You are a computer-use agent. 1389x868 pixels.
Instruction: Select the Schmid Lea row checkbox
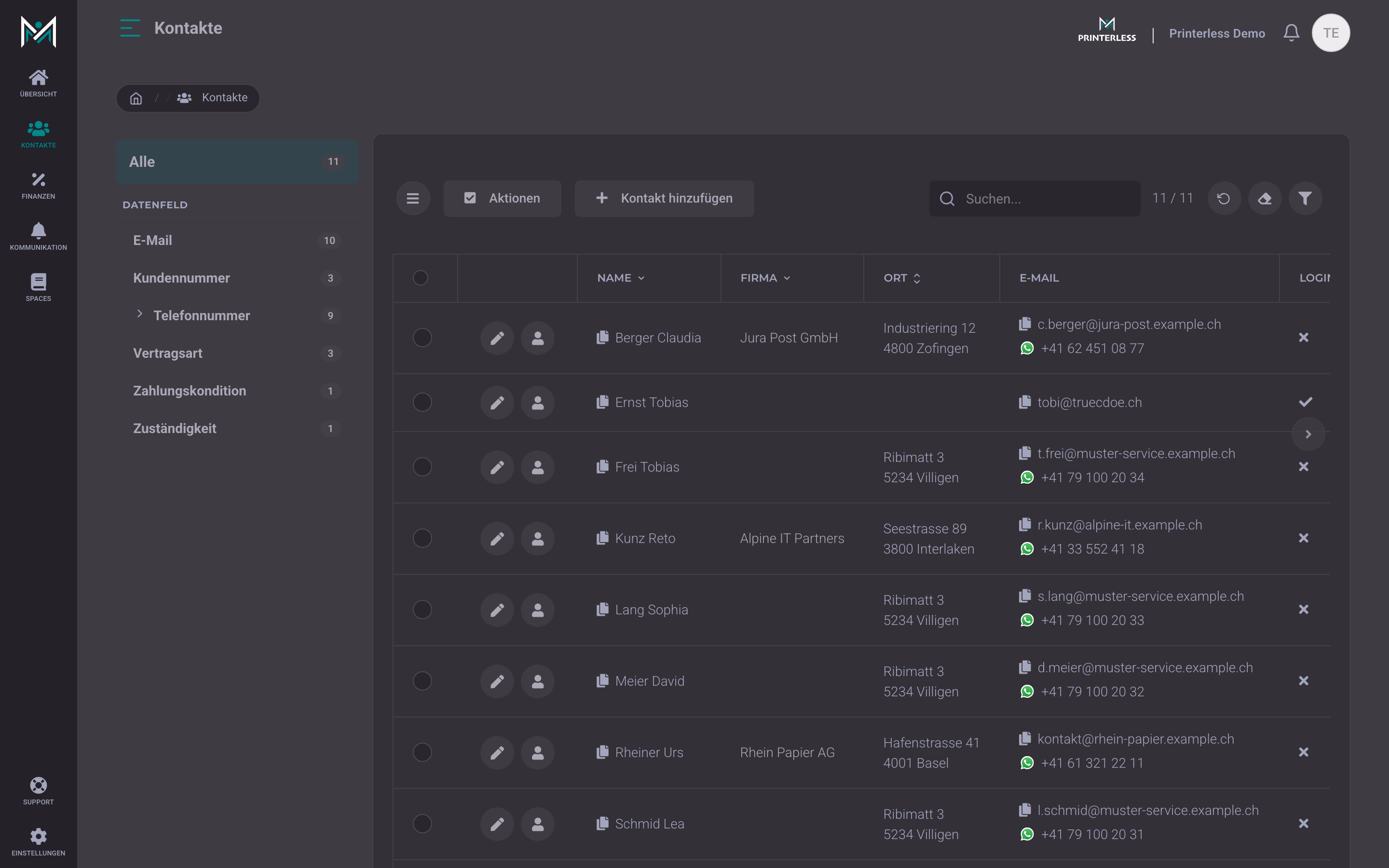[422, 823]
